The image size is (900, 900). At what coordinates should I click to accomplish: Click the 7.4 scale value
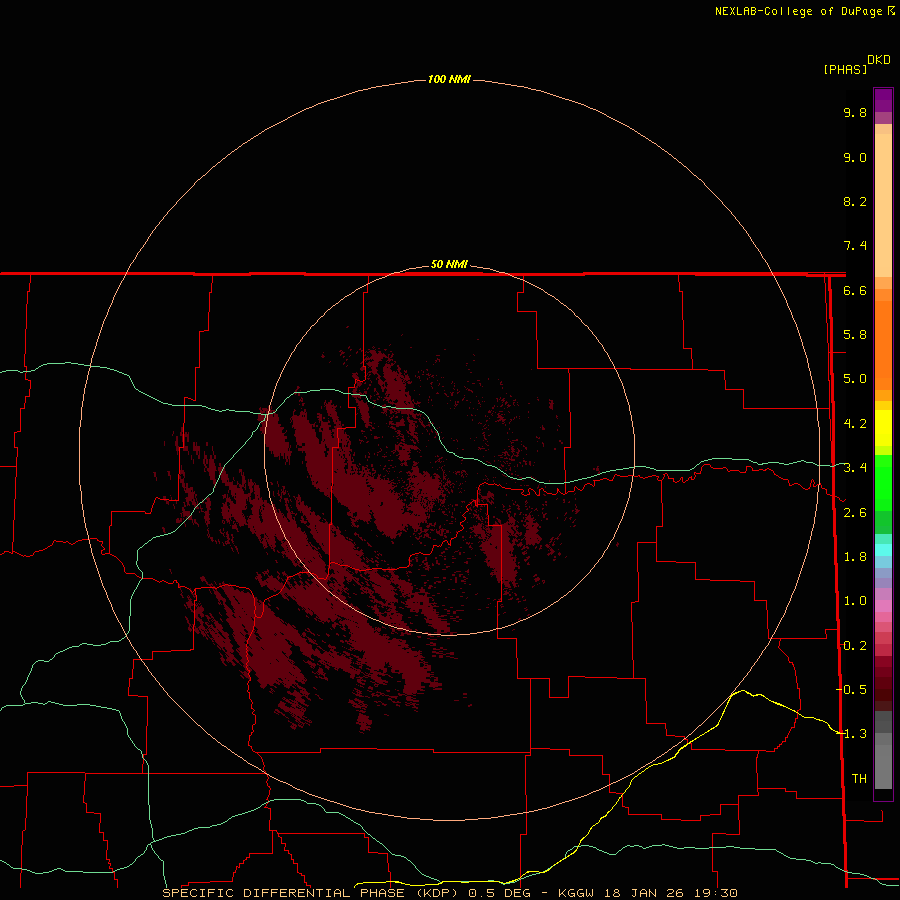[x=855, y=246]
